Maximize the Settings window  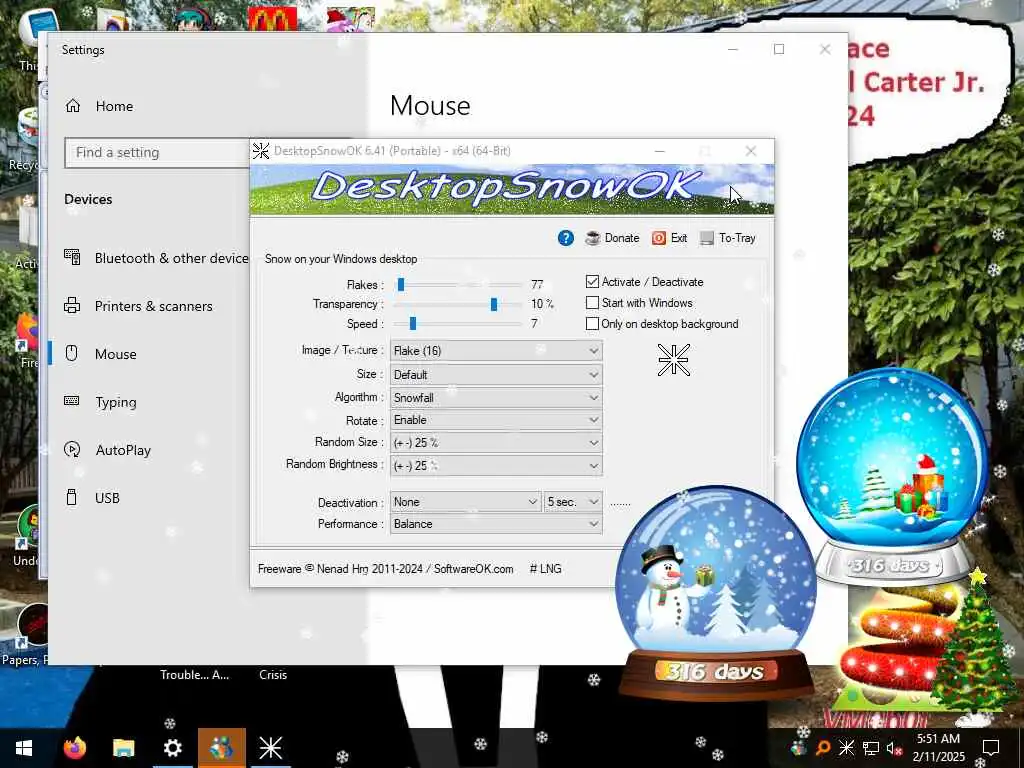click(778, 50)
